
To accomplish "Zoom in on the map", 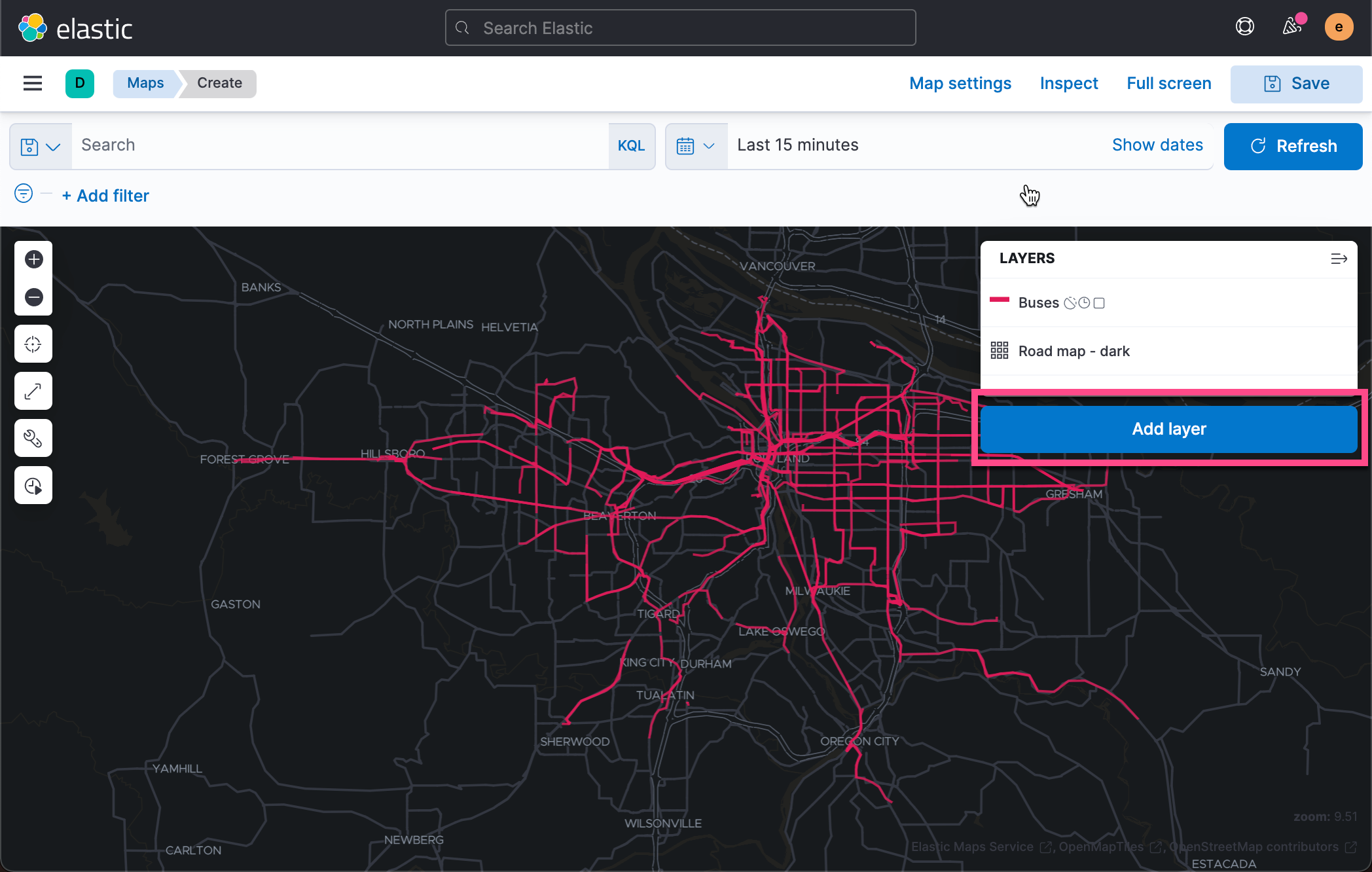I will (33, 259).
